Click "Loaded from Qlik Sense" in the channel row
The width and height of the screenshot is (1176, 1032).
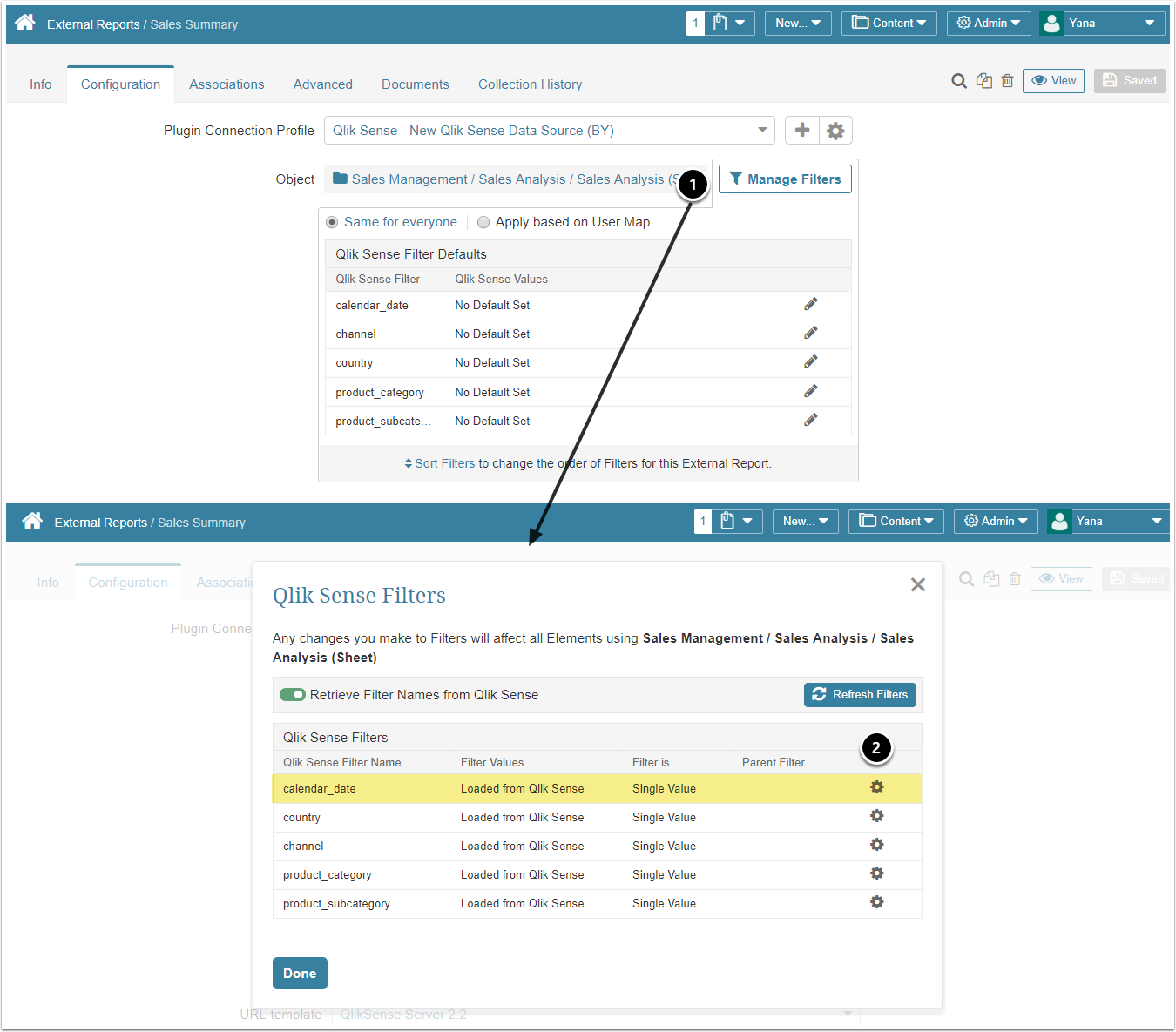coord(523,847)
